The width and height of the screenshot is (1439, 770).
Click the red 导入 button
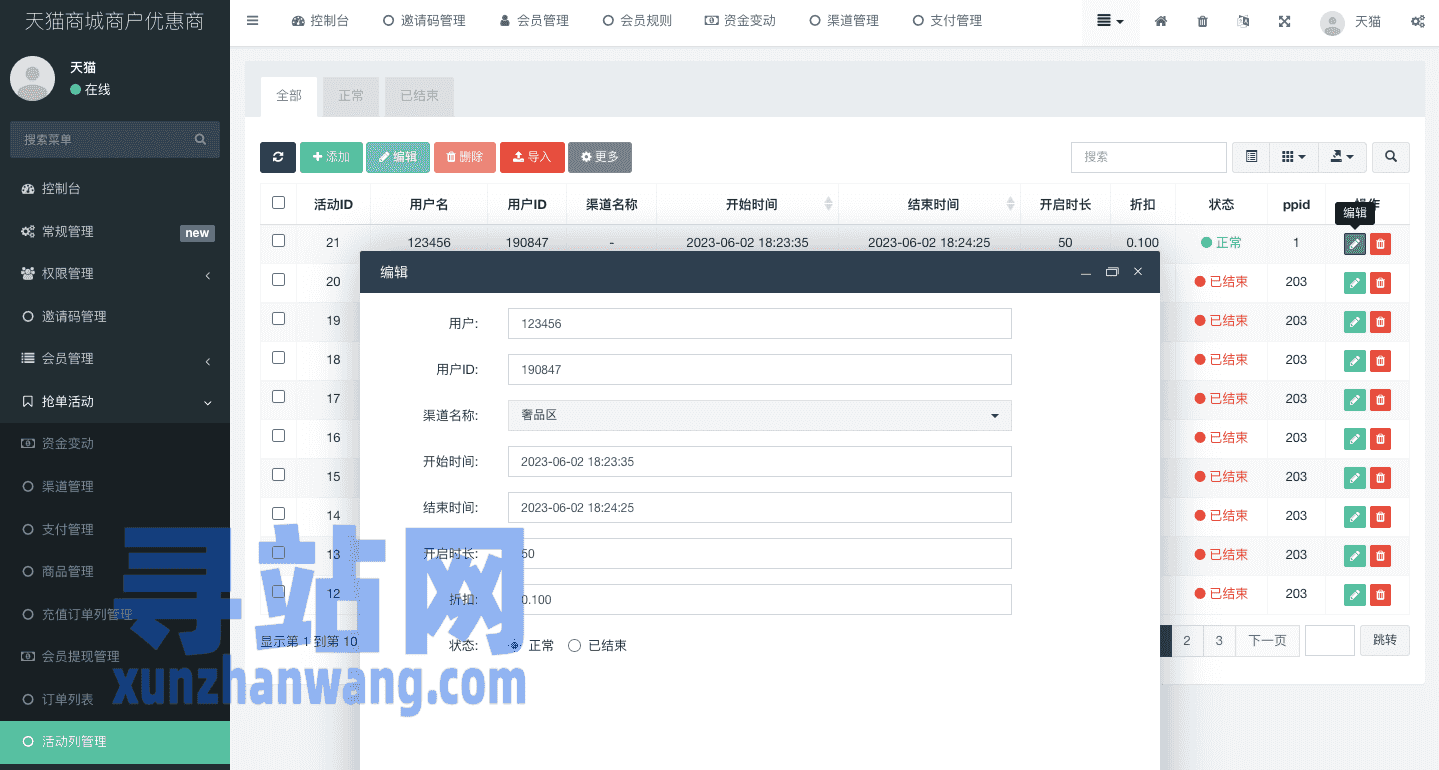tap(532, 157)
